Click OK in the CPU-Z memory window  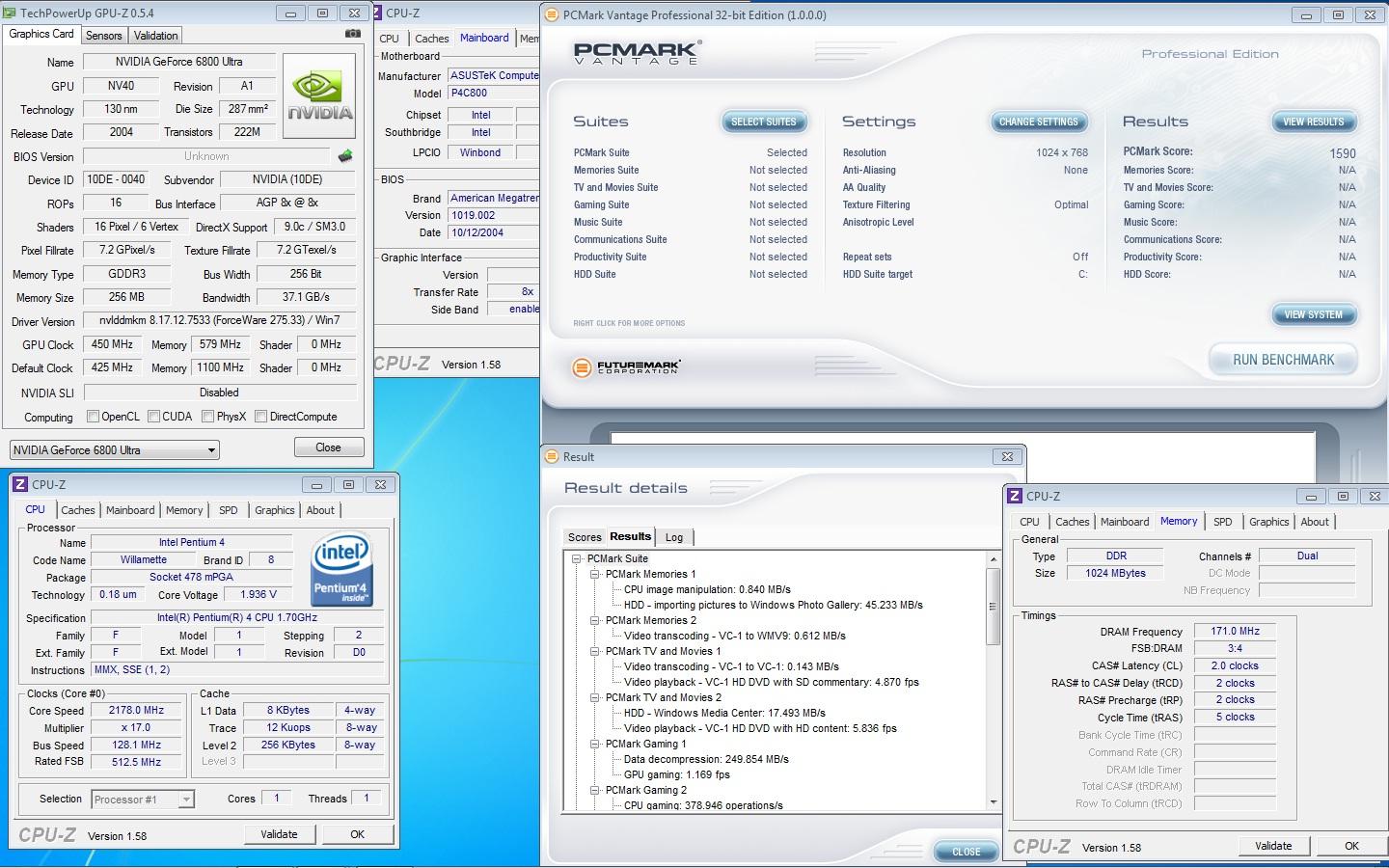(x=1351, y=846)
